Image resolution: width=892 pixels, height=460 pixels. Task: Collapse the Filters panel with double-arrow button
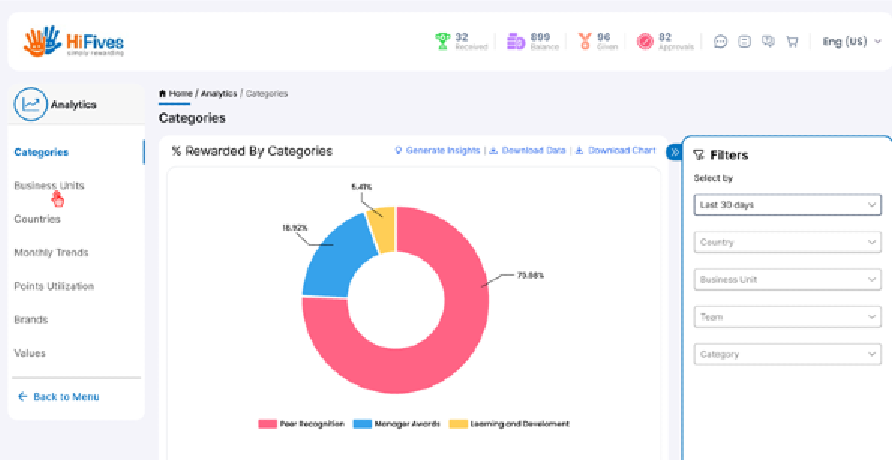(x=673, y=152)
